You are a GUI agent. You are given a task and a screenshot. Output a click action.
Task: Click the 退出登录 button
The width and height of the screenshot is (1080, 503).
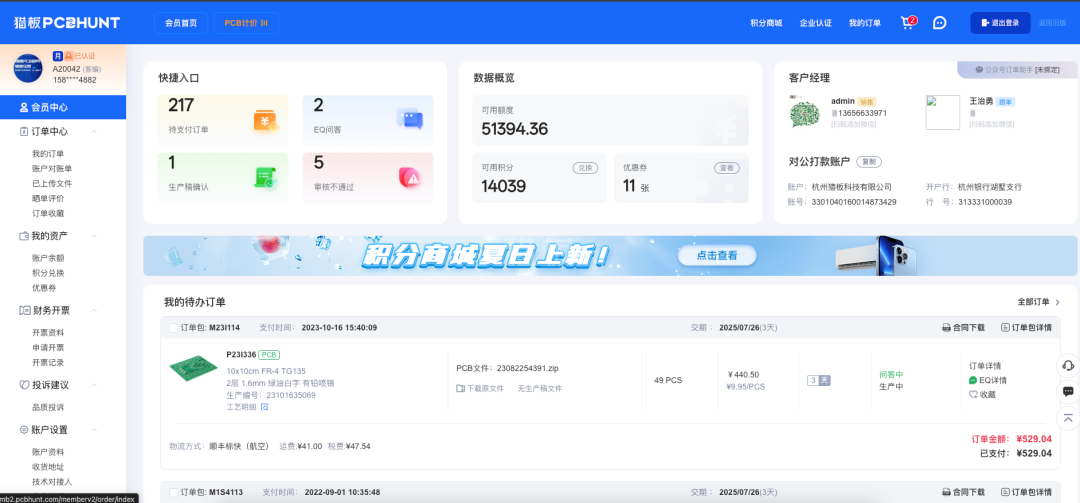pyautogui.click(x=1000, y=23)
